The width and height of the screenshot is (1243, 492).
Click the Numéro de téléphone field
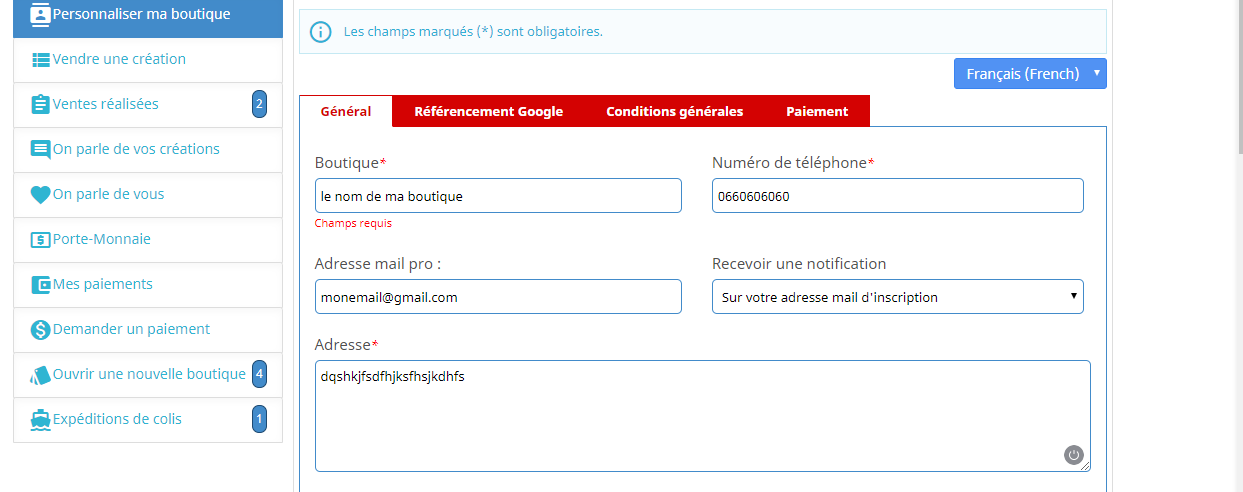click(x=897, y=196)
